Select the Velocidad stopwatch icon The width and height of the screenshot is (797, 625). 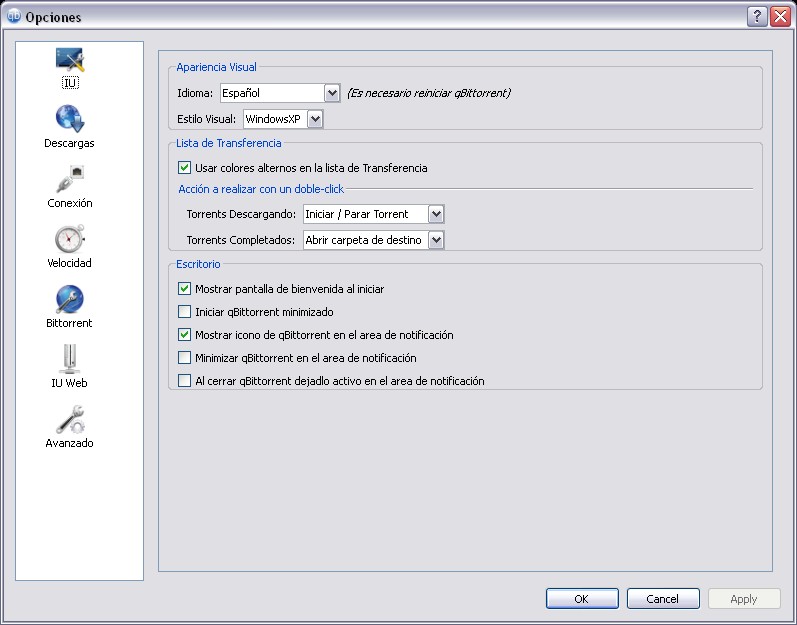pyautogui.click(x=70, y=238)
